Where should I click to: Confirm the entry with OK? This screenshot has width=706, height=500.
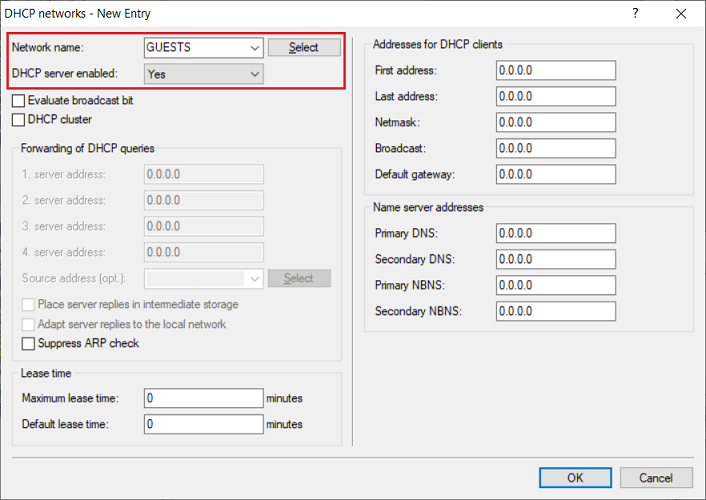click(x=575, y=478)
